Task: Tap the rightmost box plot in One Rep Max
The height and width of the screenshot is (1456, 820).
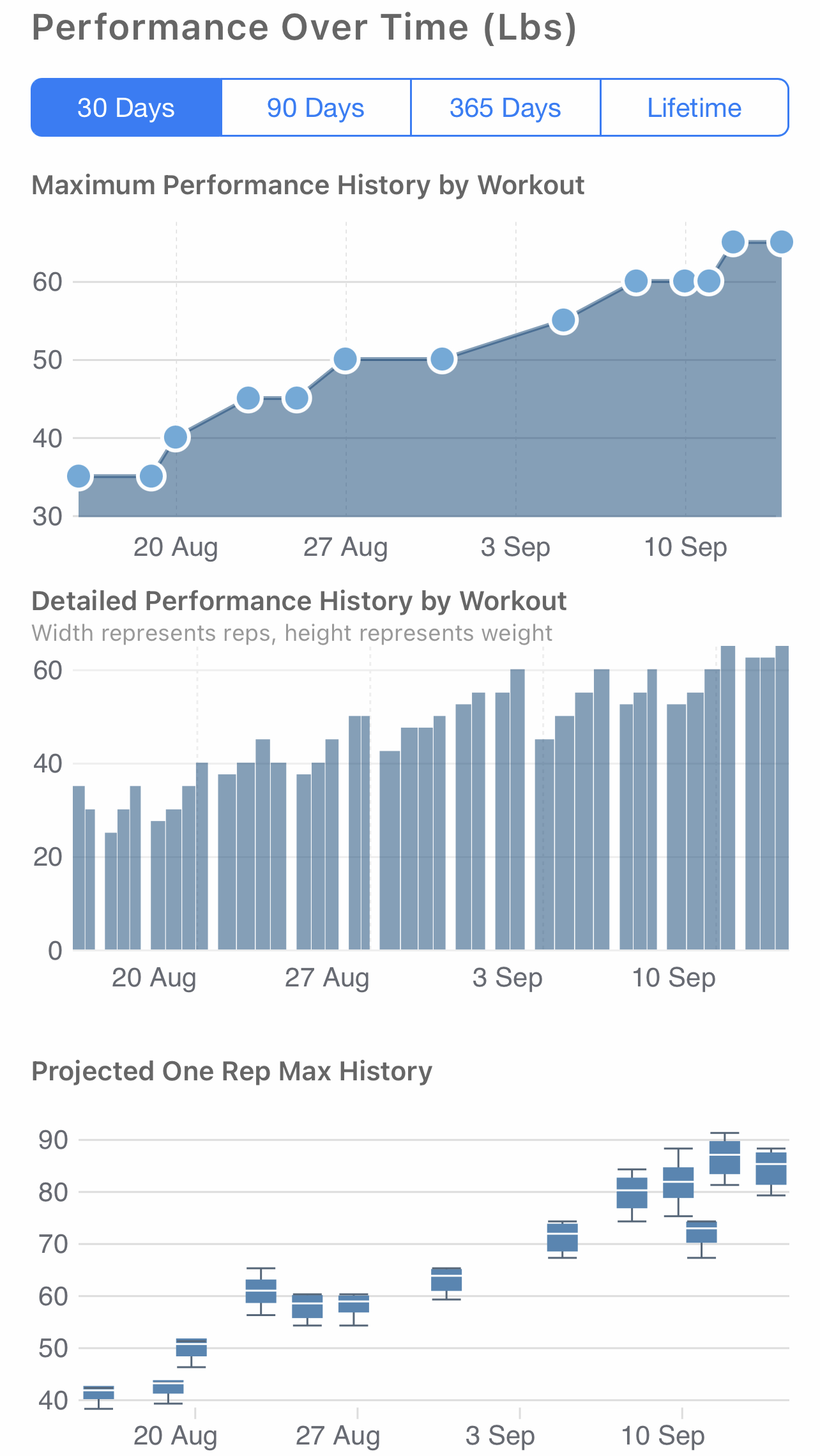Action: pyautogui.click(x=771, y=1169)
